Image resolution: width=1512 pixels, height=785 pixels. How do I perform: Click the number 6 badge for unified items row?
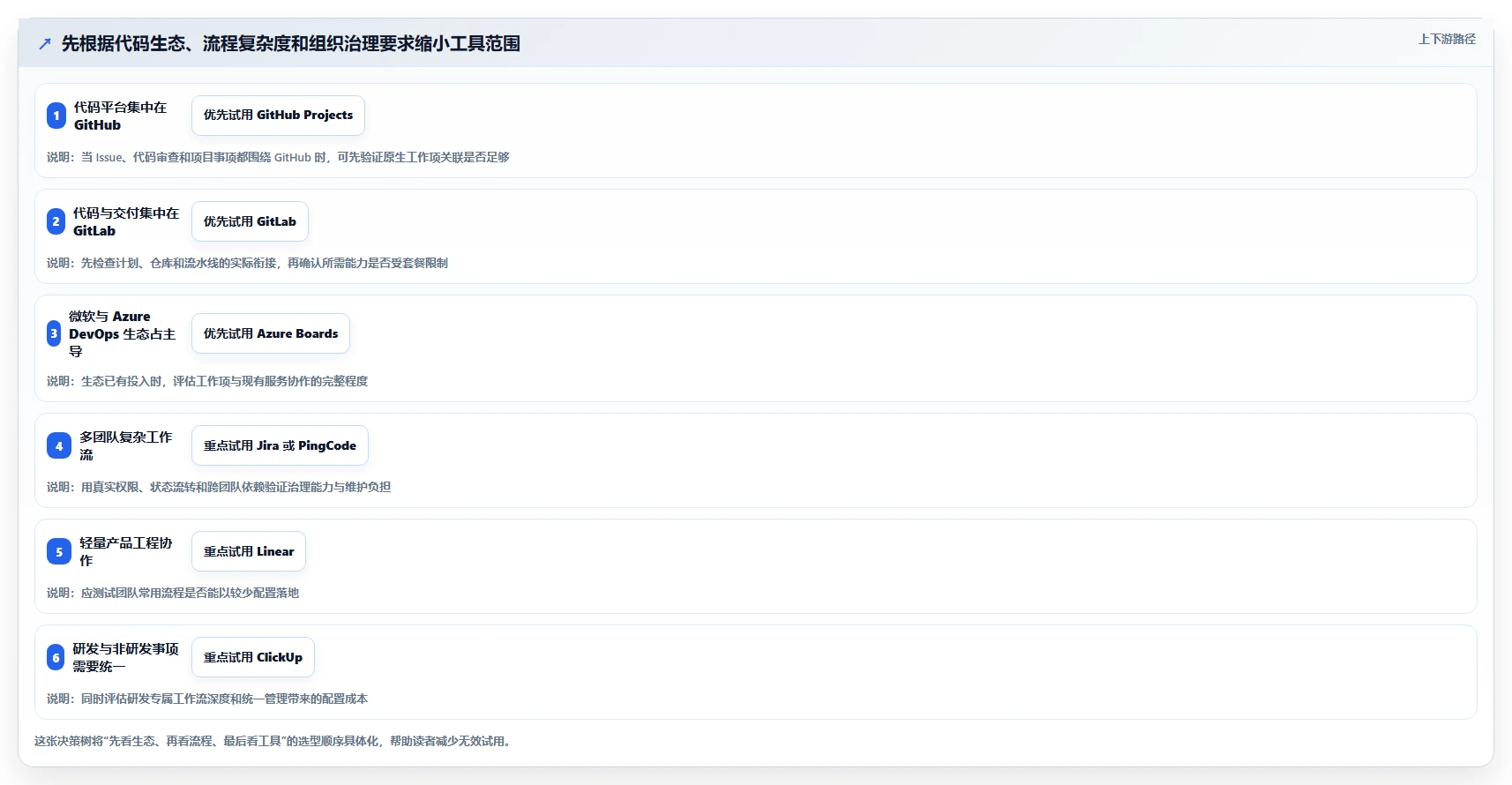pyautogui.click(x=56, y=657)
